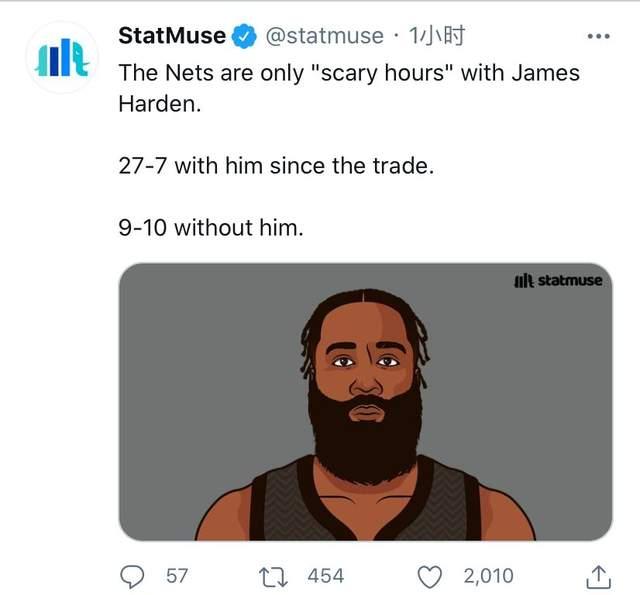Open the three-dot more options menu

598,36
